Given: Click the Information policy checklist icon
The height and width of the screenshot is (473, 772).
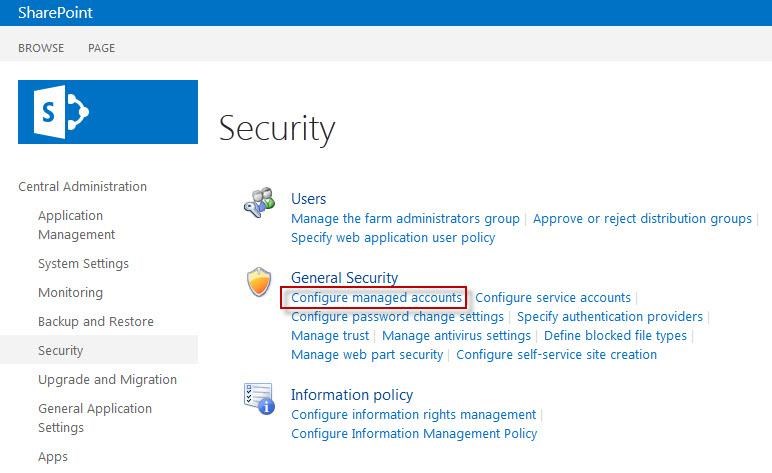Looking at the screenshot, I should pos(259,399).
